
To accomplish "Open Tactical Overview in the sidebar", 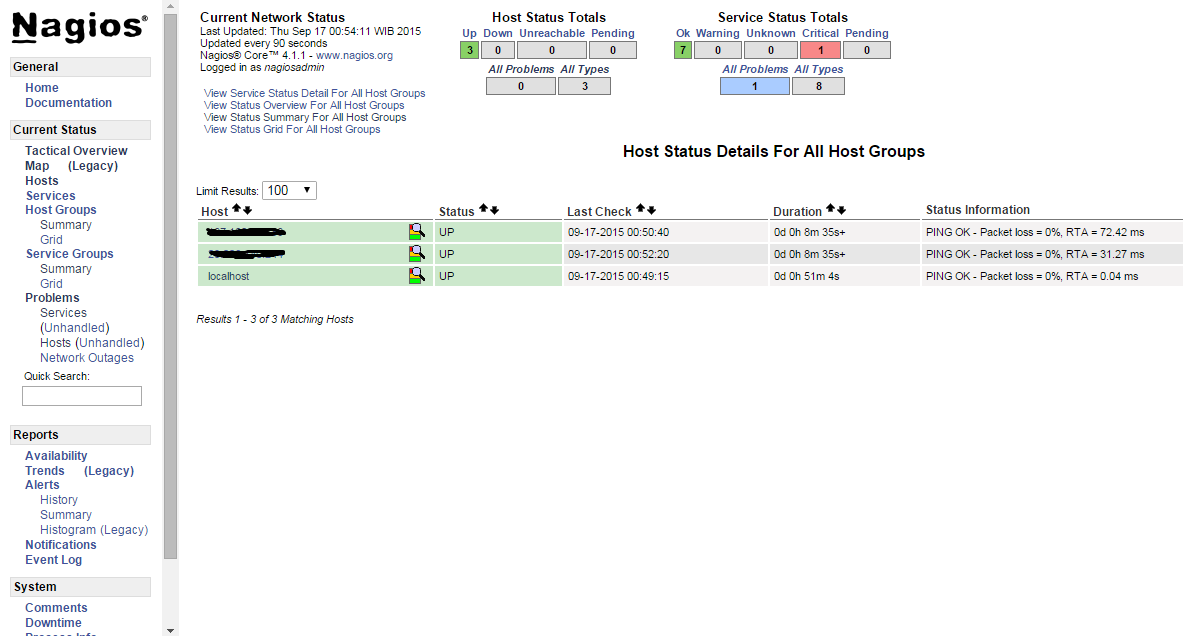I will tap(76, 151).
